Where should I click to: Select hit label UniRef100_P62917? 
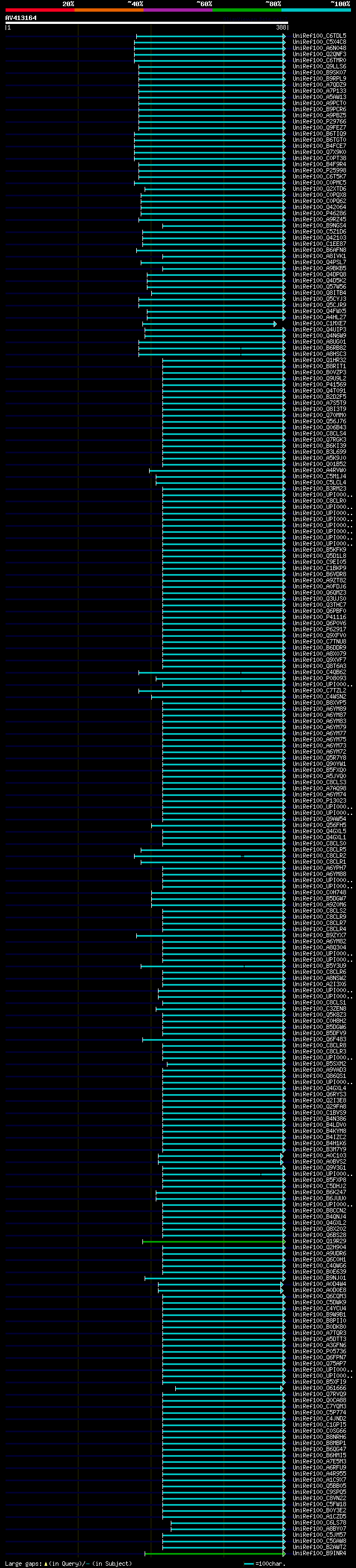point(319,630)
